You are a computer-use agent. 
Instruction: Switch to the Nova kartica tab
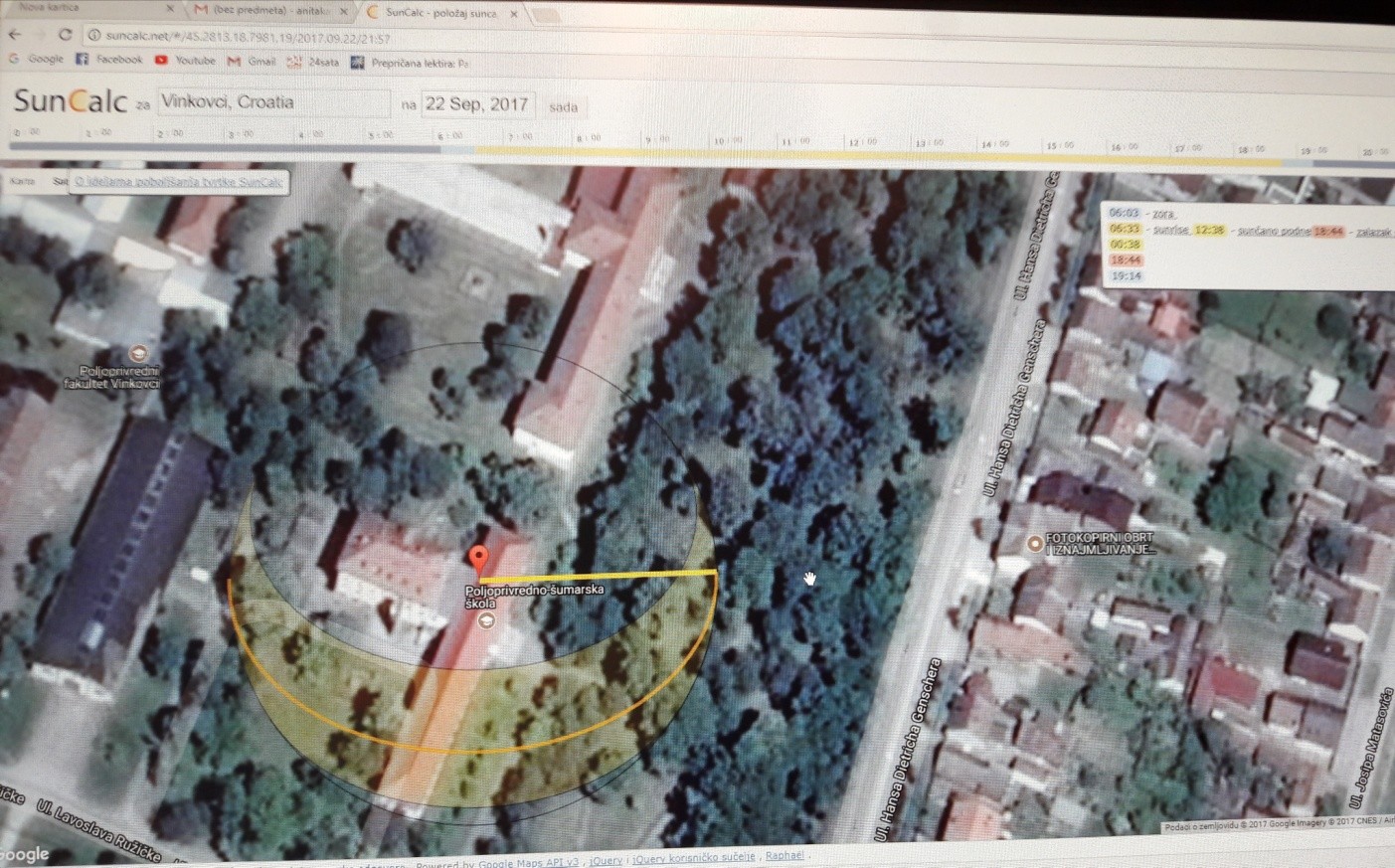(x=89, y=8)
